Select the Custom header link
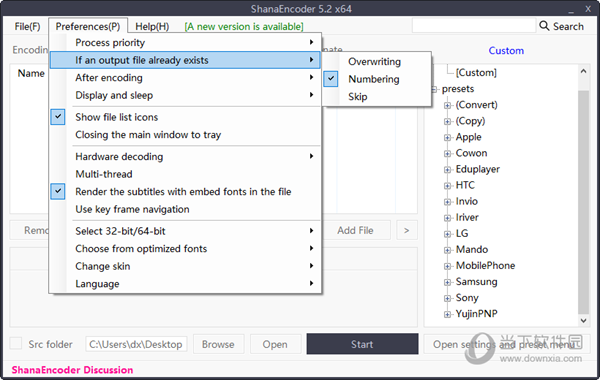This screenshot has height=380, width=600. tap(506, 51)
